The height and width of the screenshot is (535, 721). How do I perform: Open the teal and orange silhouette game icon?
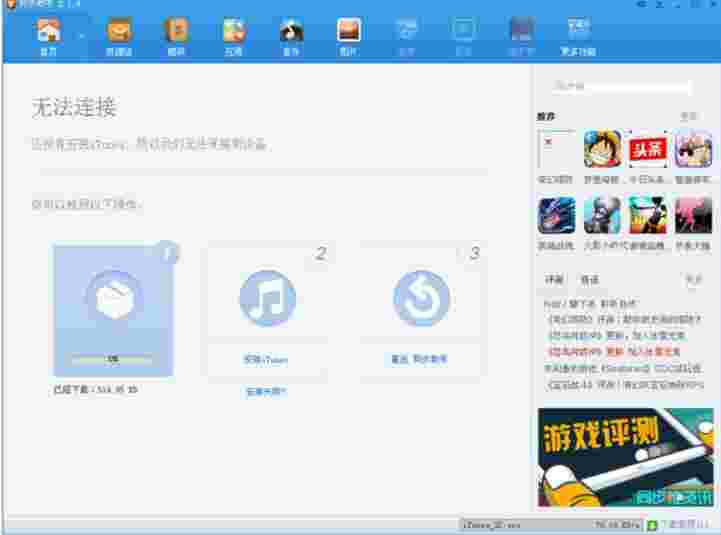pyautogui.click(x=648, y=215)
